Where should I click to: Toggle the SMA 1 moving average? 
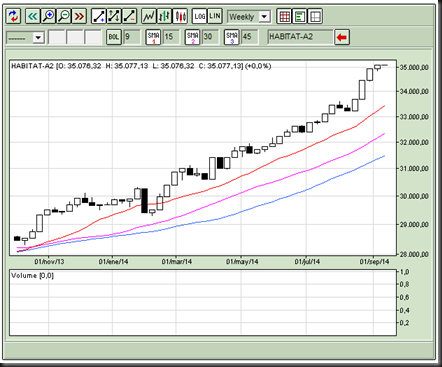pos(153,37)
